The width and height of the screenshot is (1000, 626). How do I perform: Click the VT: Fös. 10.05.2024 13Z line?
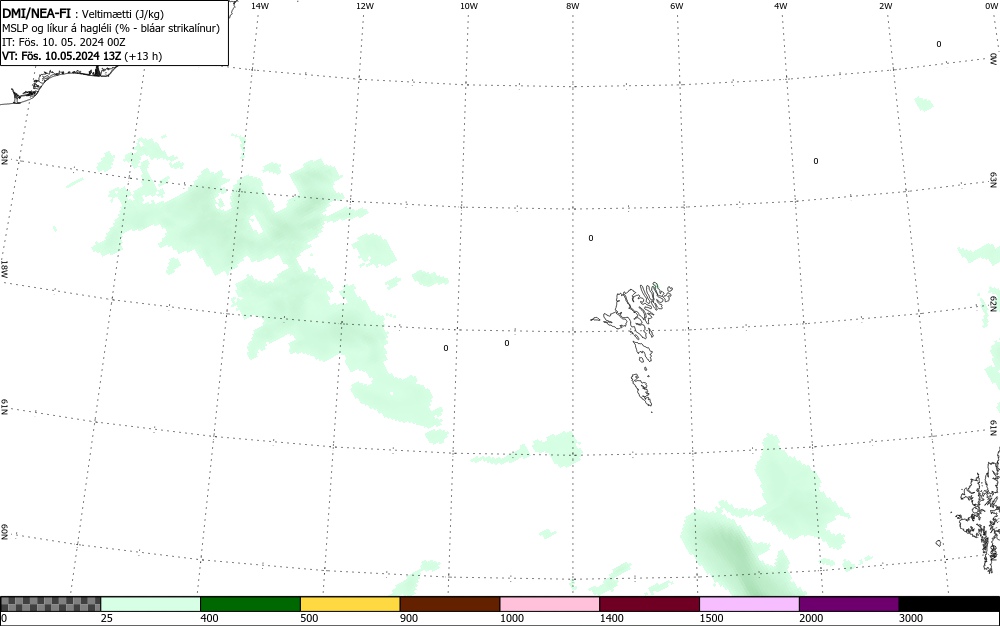82,56
